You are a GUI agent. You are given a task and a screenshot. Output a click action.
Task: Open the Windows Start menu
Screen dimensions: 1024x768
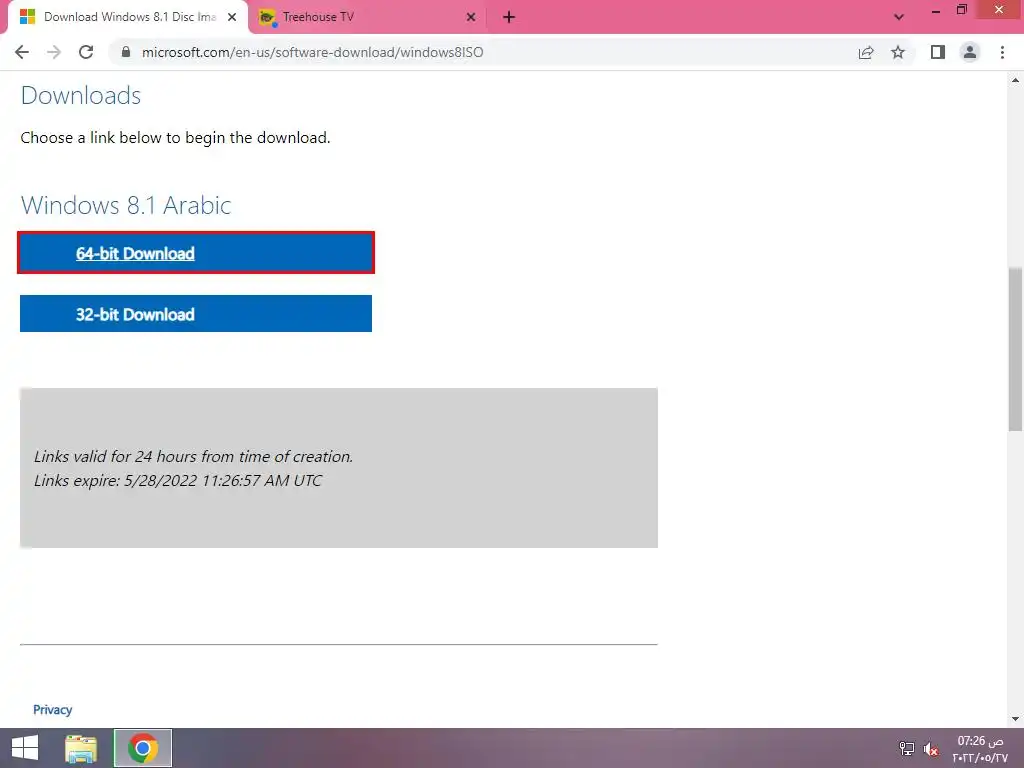tap(25, 748)
